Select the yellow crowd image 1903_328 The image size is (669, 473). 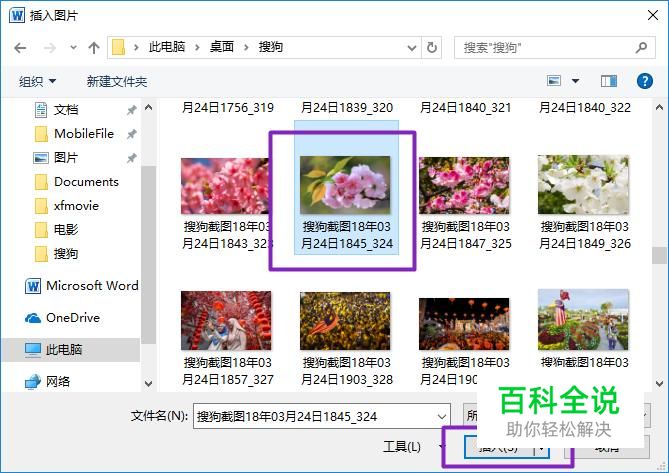coord(345,321)
